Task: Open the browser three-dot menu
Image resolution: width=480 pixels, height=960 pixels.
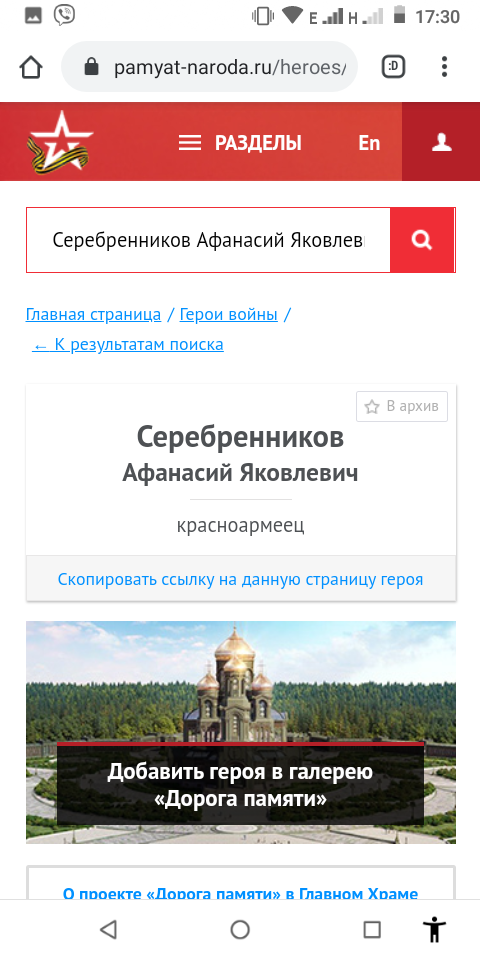Action: [x=444, y=67]
